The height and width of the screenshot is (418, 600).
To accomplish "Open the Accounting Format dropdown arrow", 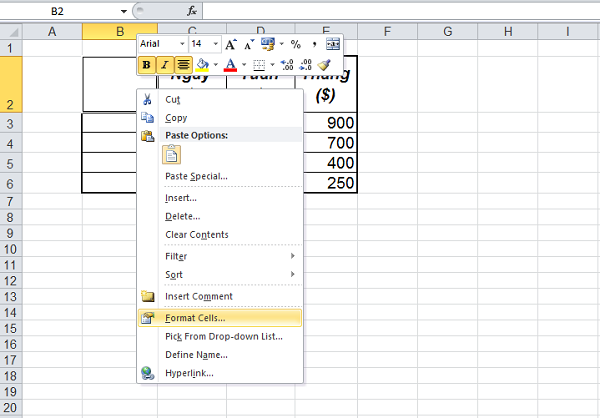I will tap(282, 44).
